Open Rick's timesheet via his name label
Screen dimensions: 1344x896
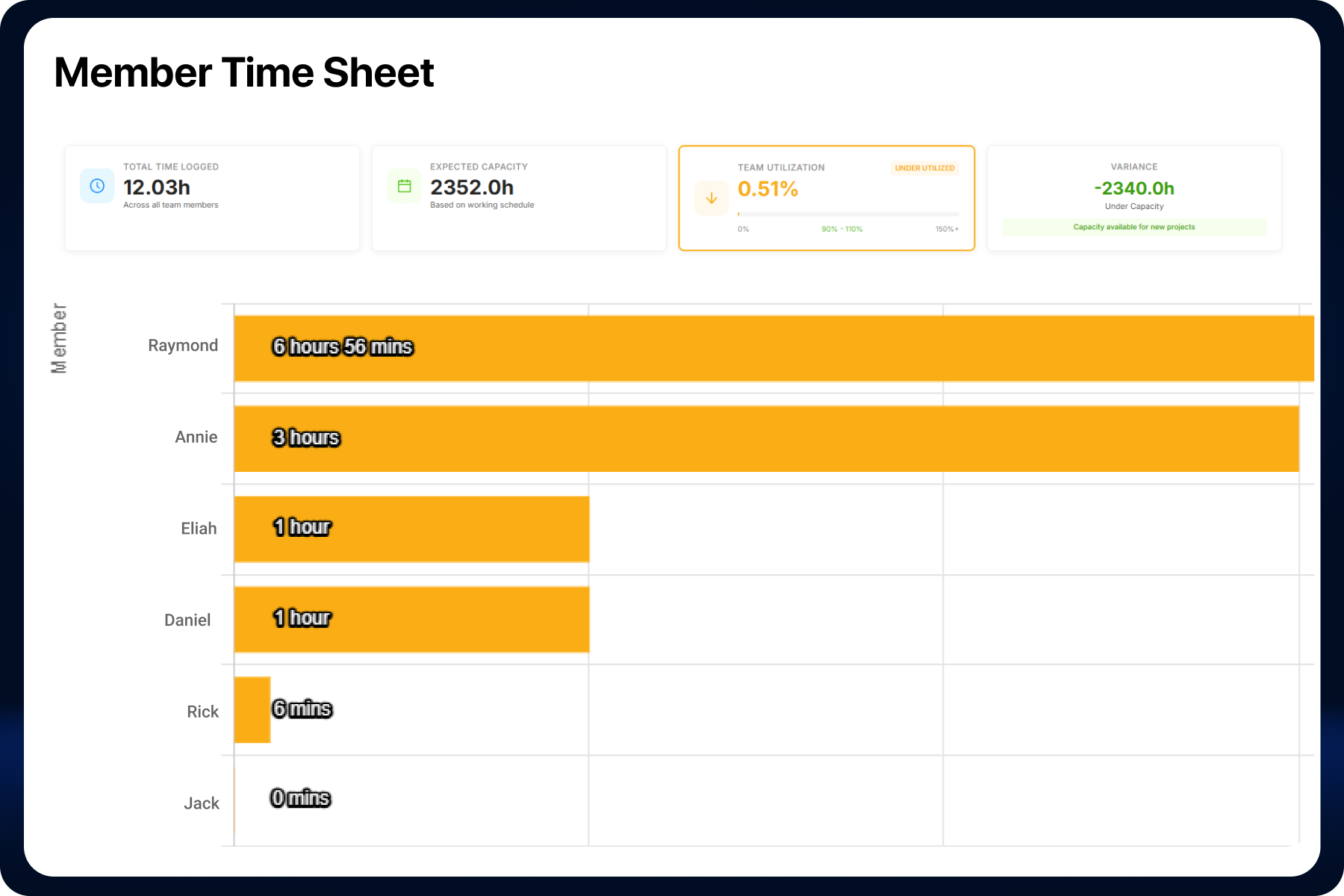coord(202,711)
